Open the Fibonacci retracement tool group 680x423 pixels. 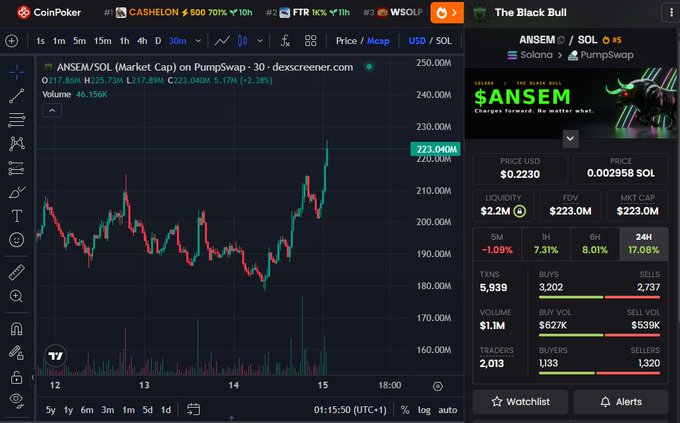(x=16, y=120)
